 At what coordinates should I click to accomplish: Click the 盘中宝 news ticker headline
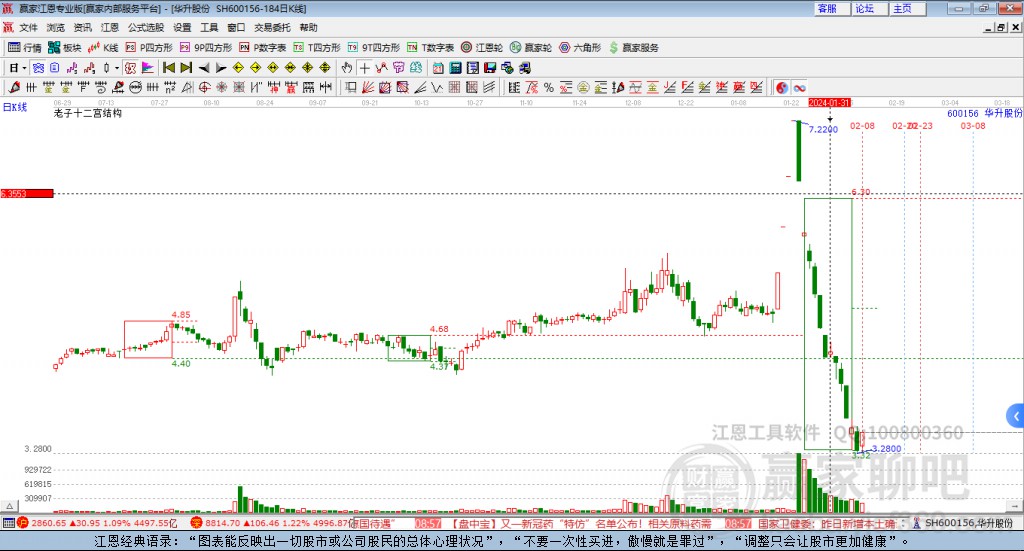(x=581, y=524)
